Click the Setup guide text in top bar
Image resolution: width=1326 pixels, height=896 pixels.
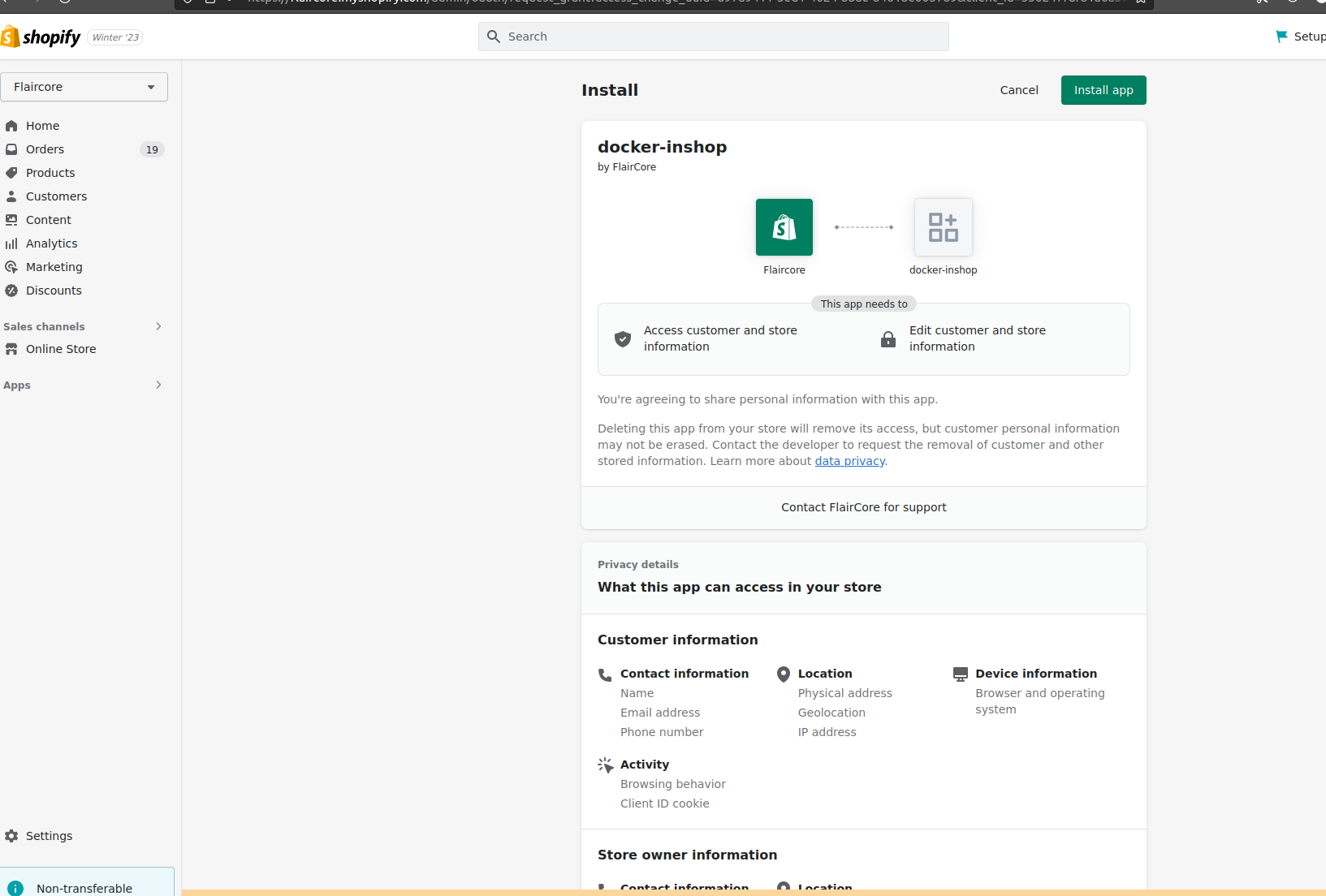[x=1310, y=37]
